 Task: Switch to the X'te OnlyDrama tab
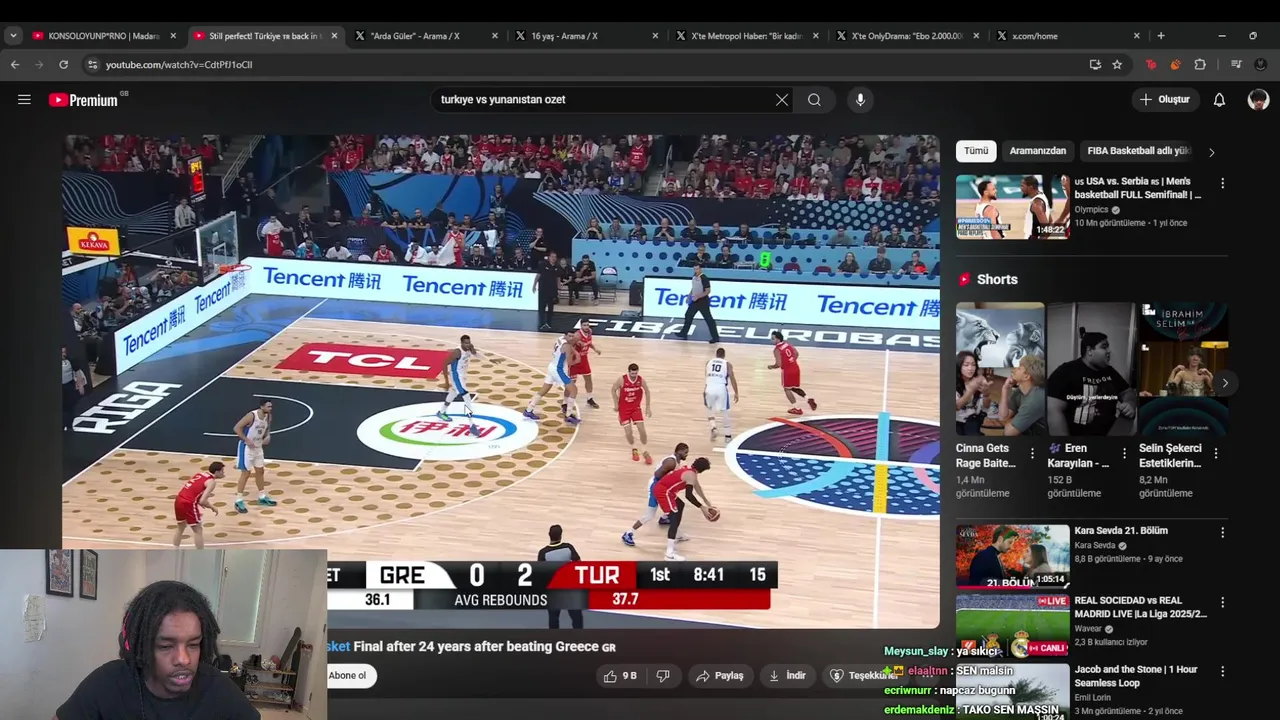(909, 36)
